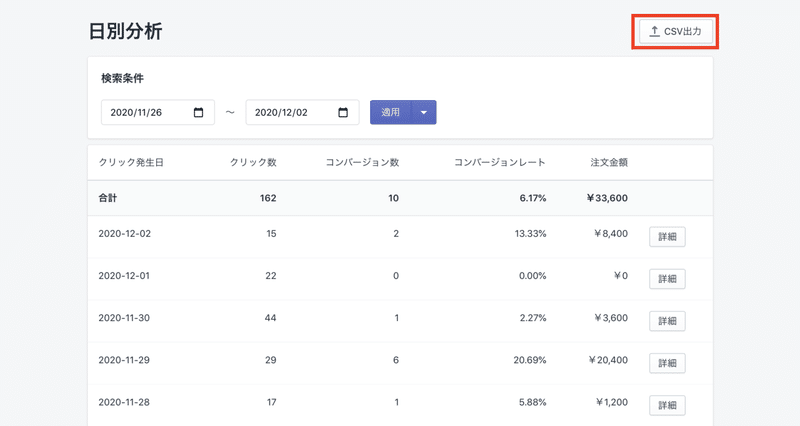Click the date cell 2020-11-29
The height and width of the screenshot is (426, 800).
(x=124, y=360)
